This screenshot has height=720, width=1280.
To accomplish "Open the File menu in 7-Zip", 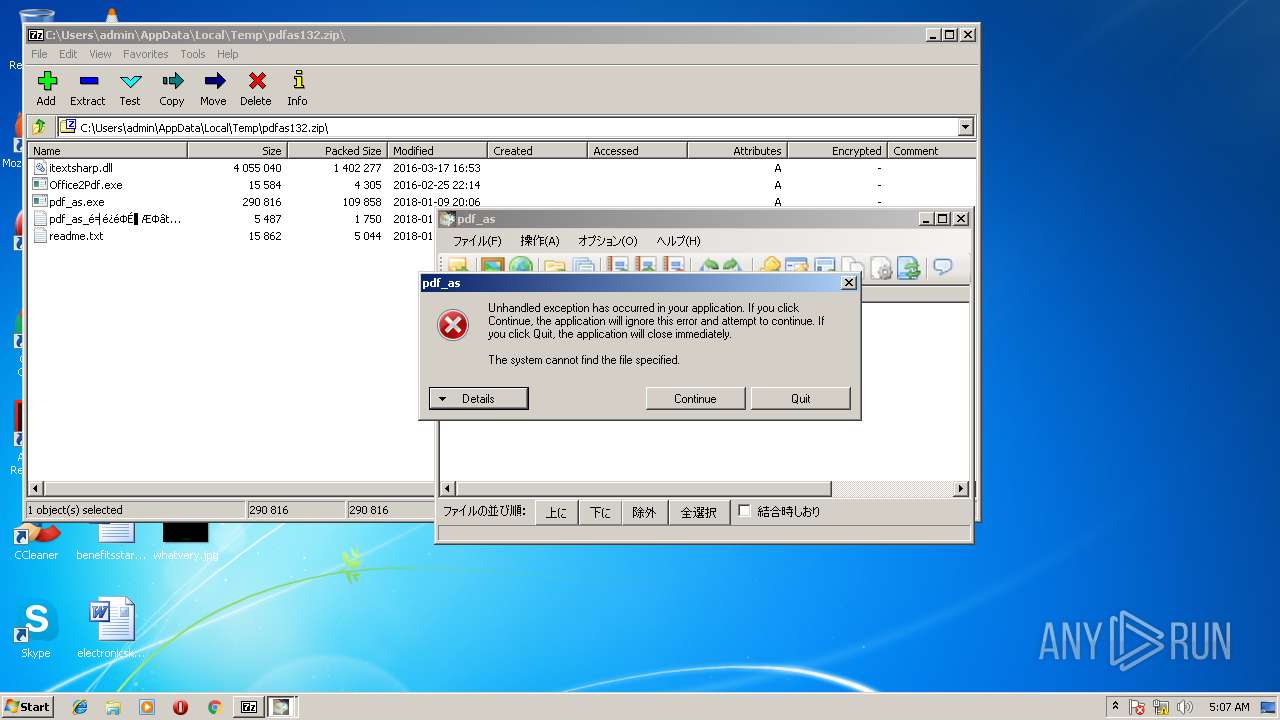I will (x=39, y=54).
